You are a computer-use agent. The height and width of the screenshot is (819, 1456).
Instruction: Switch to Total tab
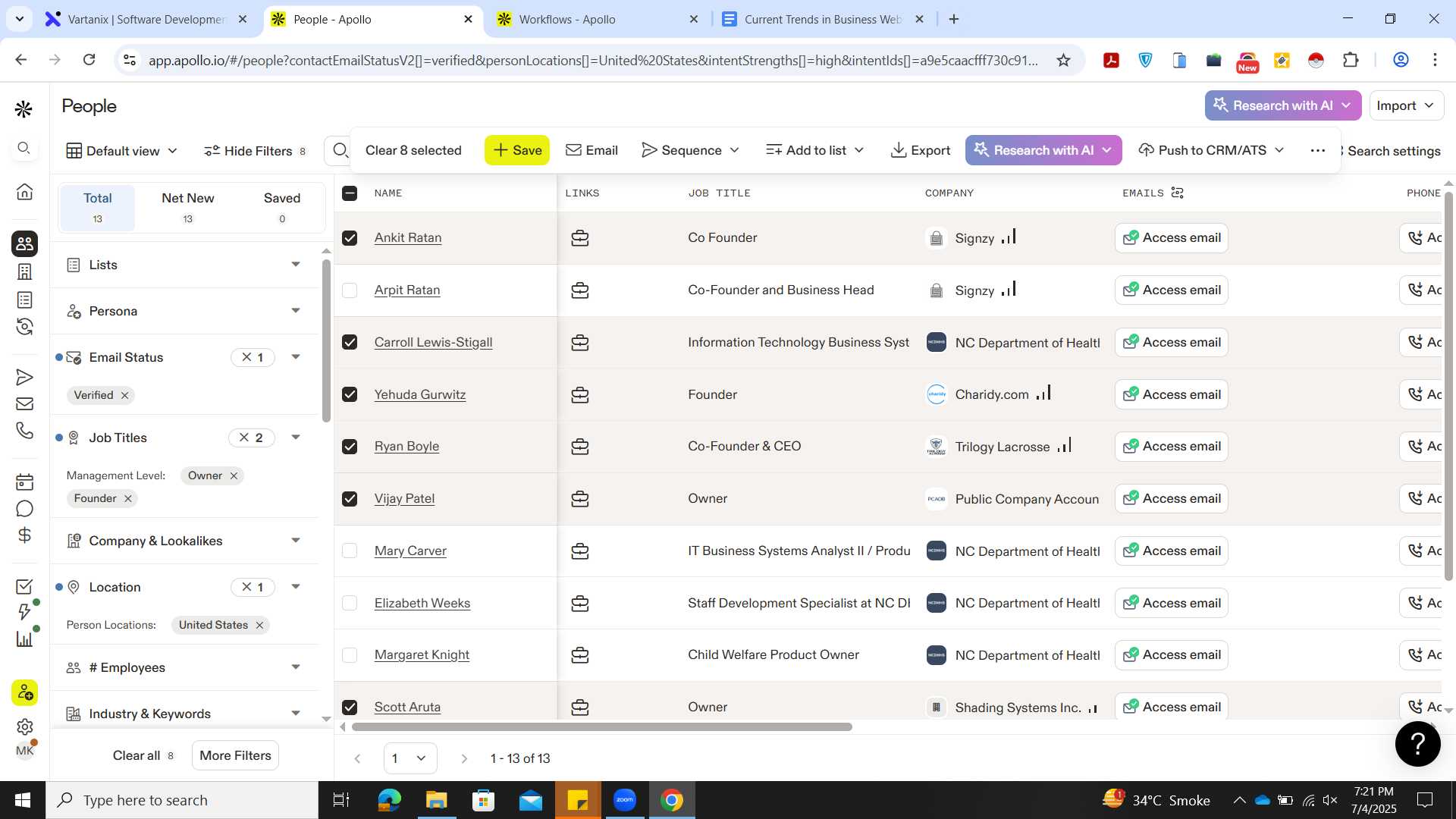[x=97, y=207]
